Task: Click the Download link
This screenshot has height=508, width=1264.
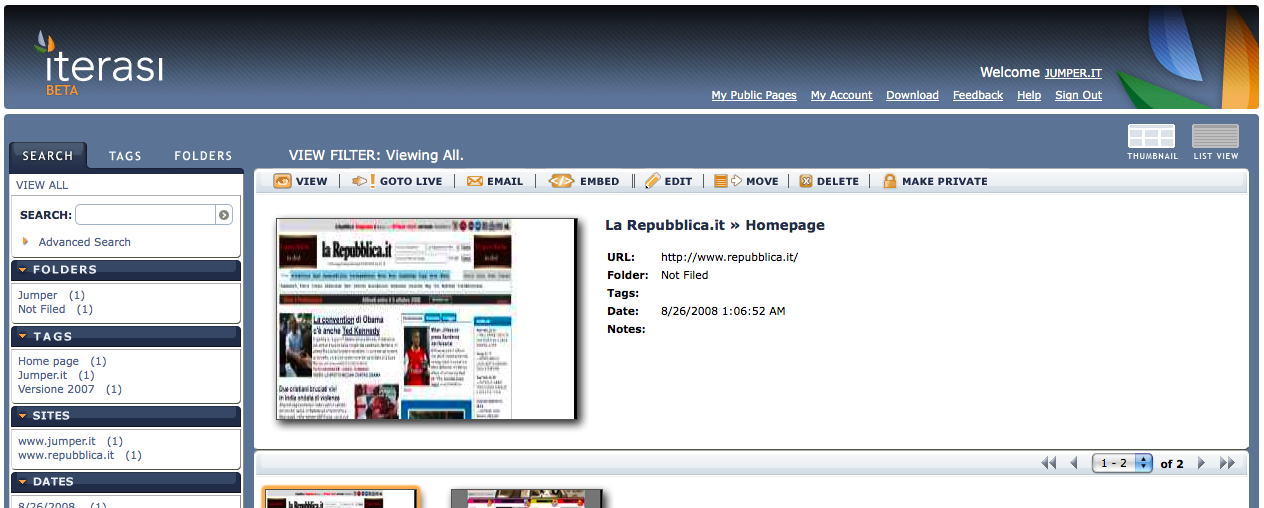Action: [912, 95]
